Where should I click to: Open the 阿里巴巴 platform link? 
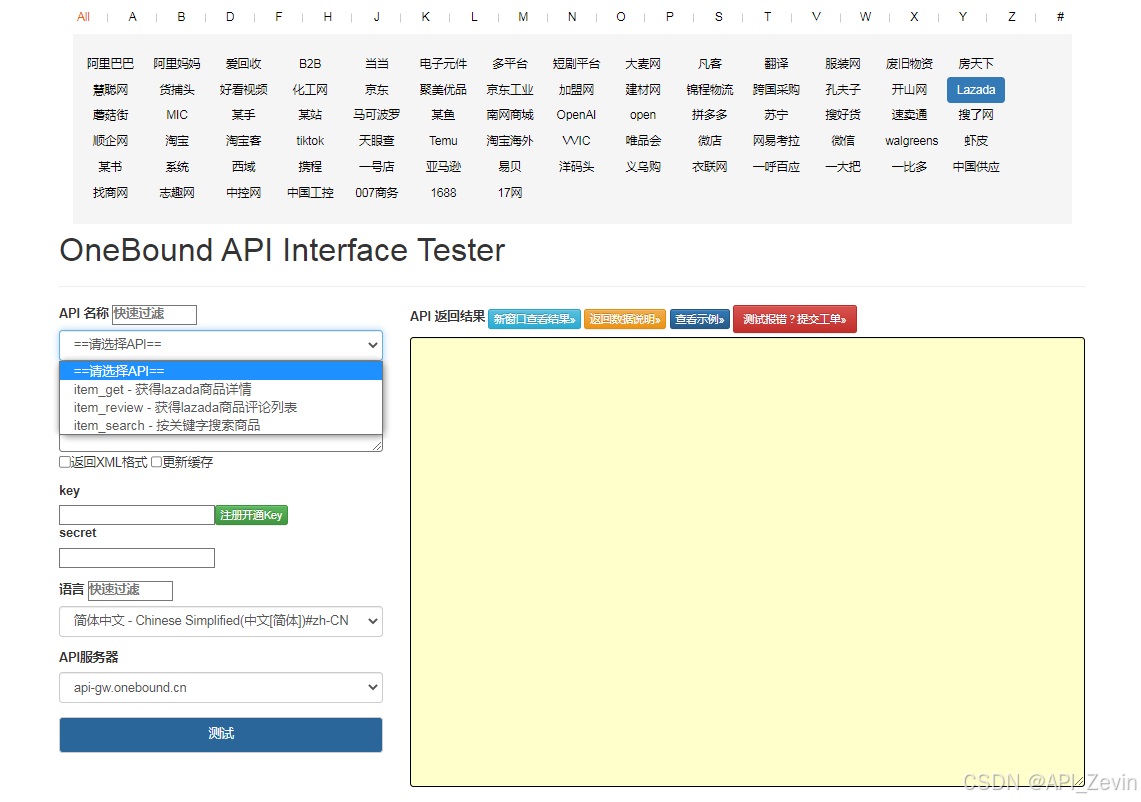tap(111, 64)
